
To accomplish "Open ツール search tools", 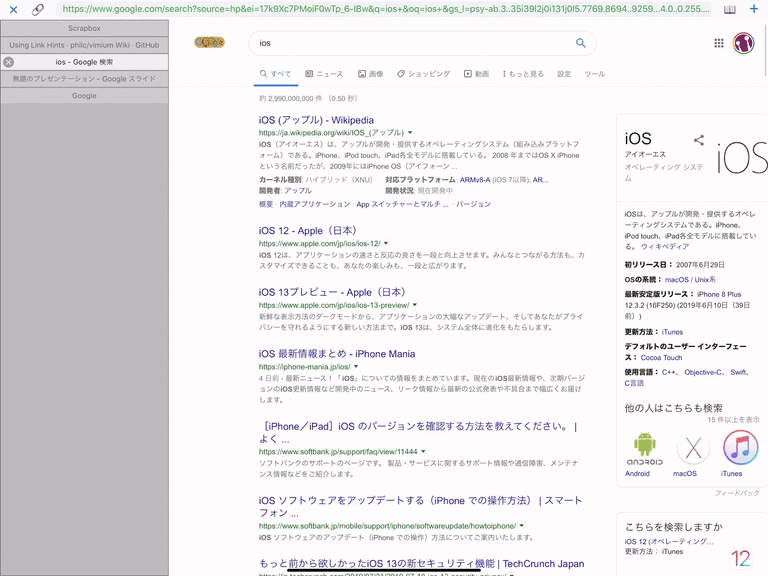I will pyautogui.click(x=595, y=74).
